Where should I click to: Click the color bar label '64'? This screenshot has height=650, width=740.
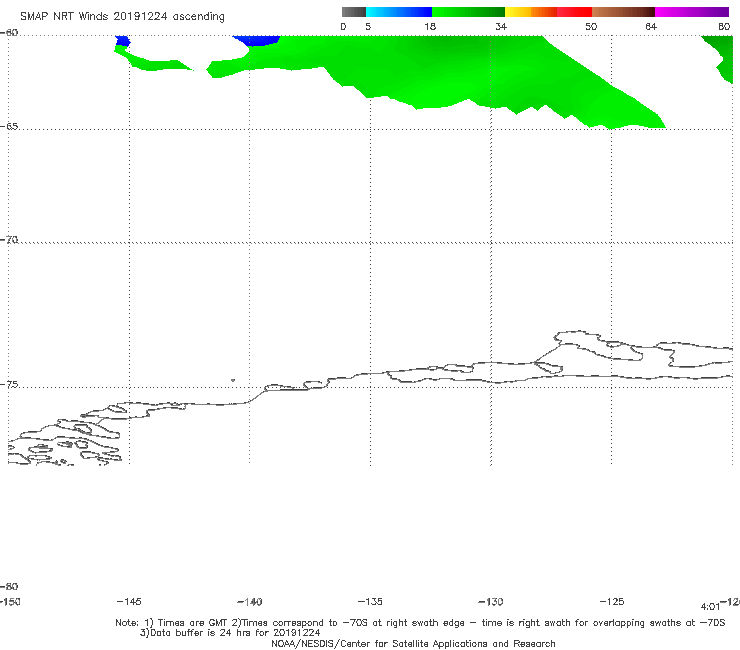pos(651,27)
